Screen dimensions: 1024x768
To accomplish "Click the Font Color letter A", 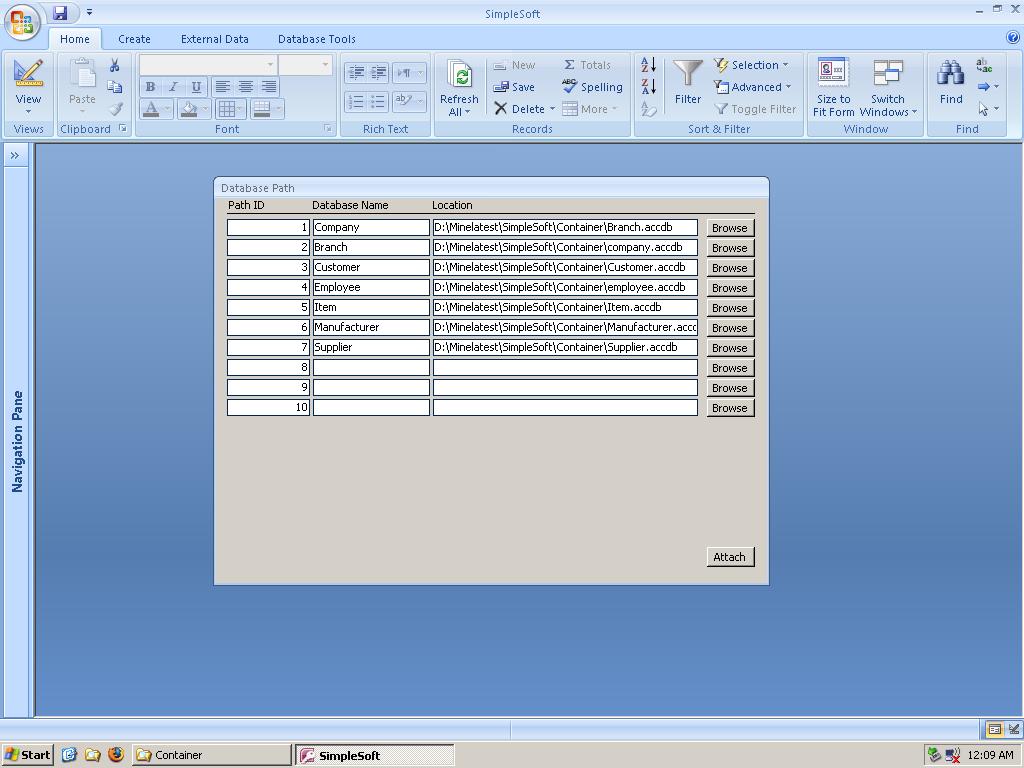I will 151,108.
